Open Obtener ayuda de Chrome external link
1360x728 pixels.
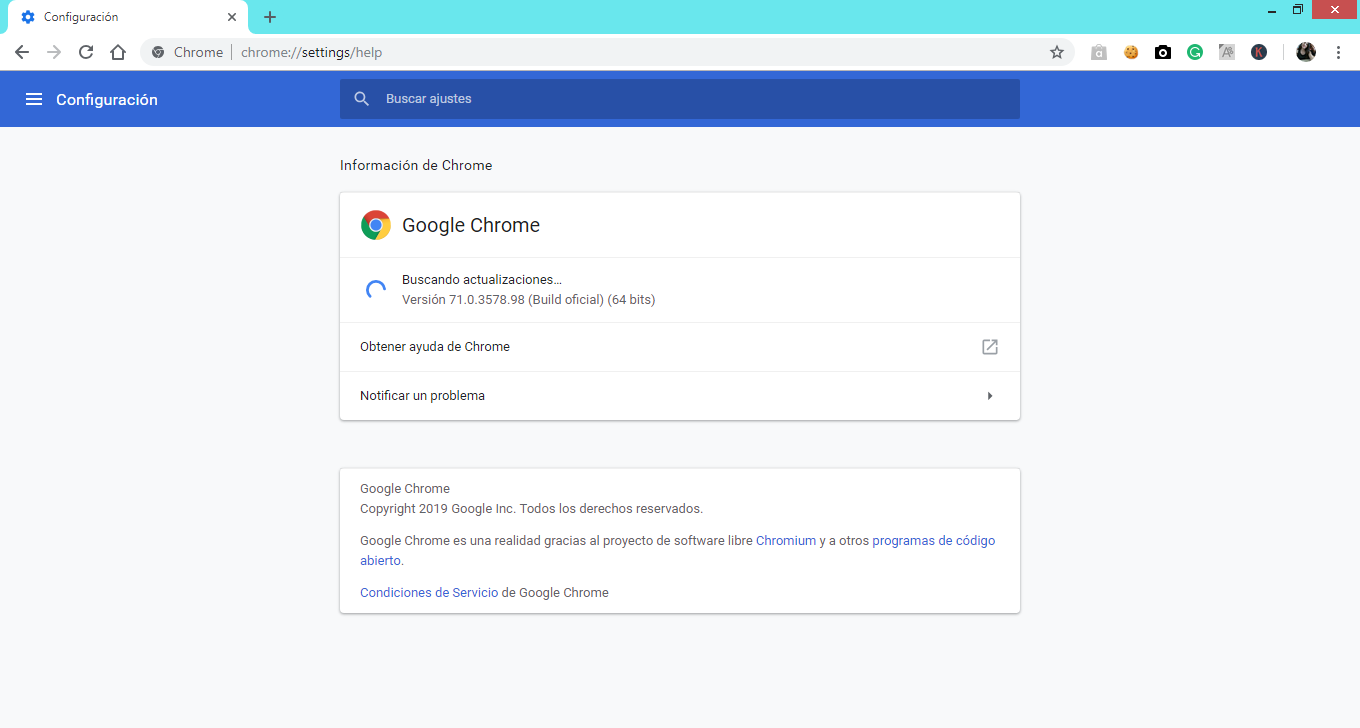(990, 347)
